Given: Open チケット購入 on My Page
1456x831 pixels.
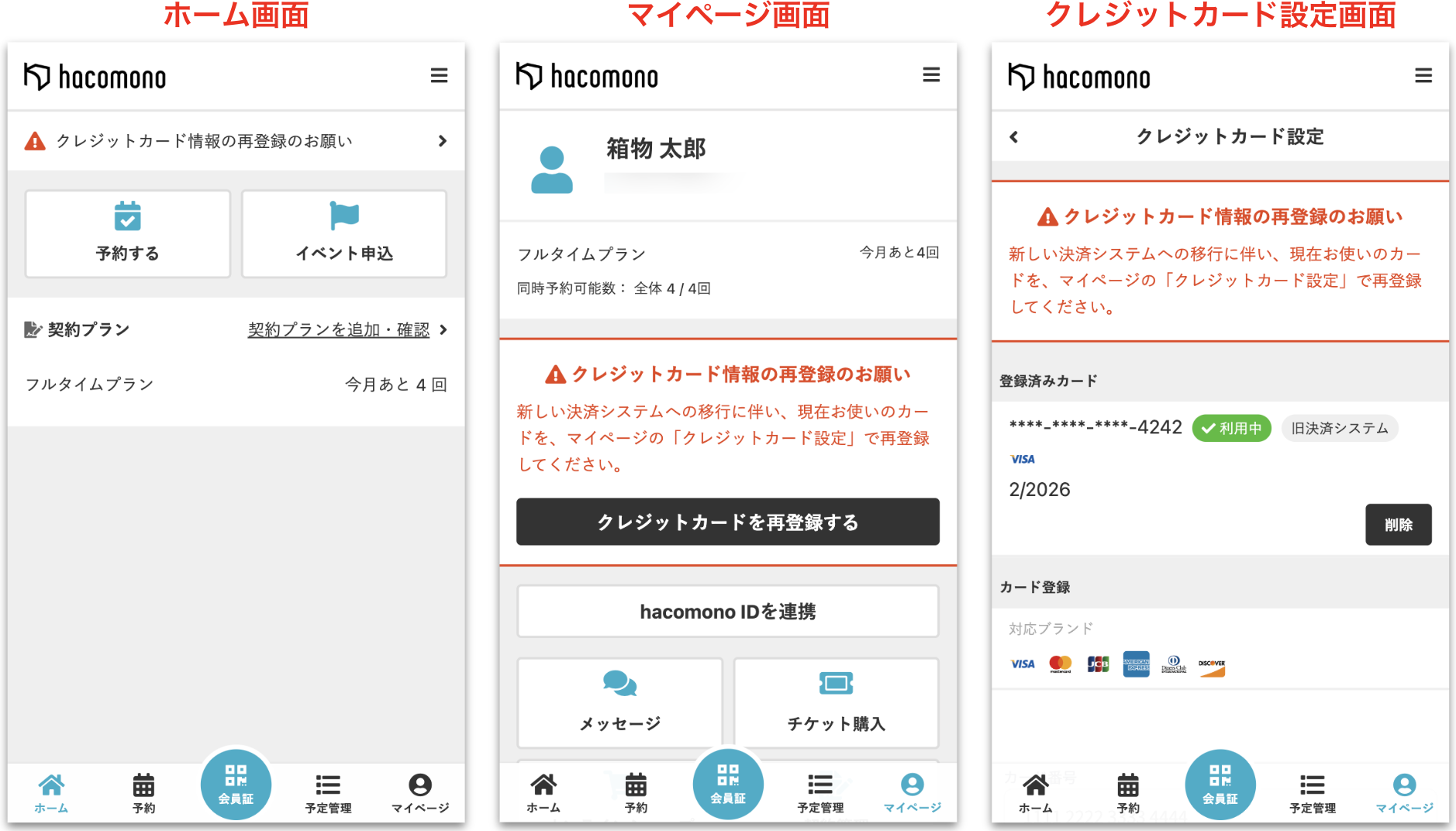Looking at the screenshot, I should [x=836, y=702].
